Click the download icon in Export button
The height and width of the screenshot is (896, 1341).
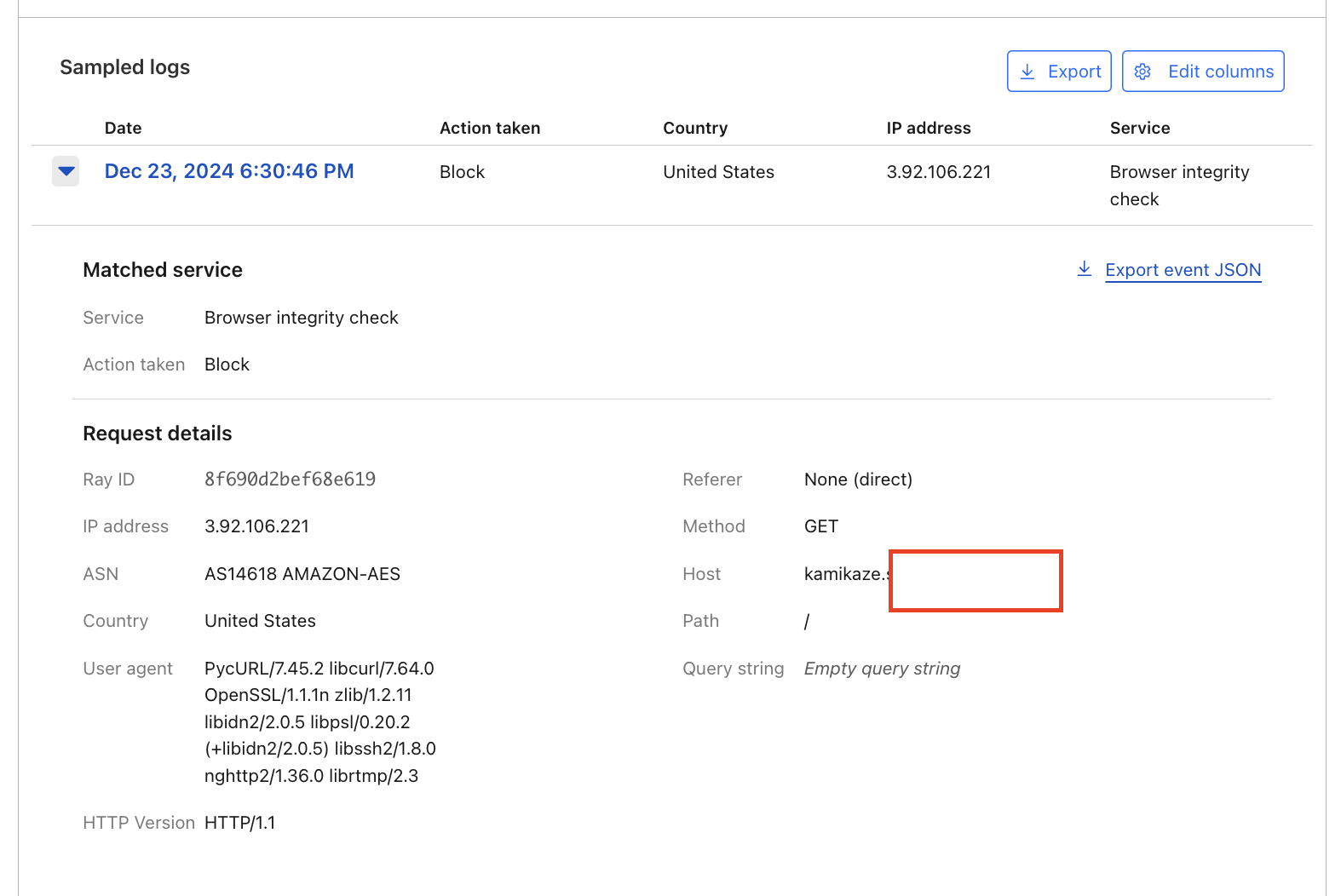click(x=1027, y=72)
